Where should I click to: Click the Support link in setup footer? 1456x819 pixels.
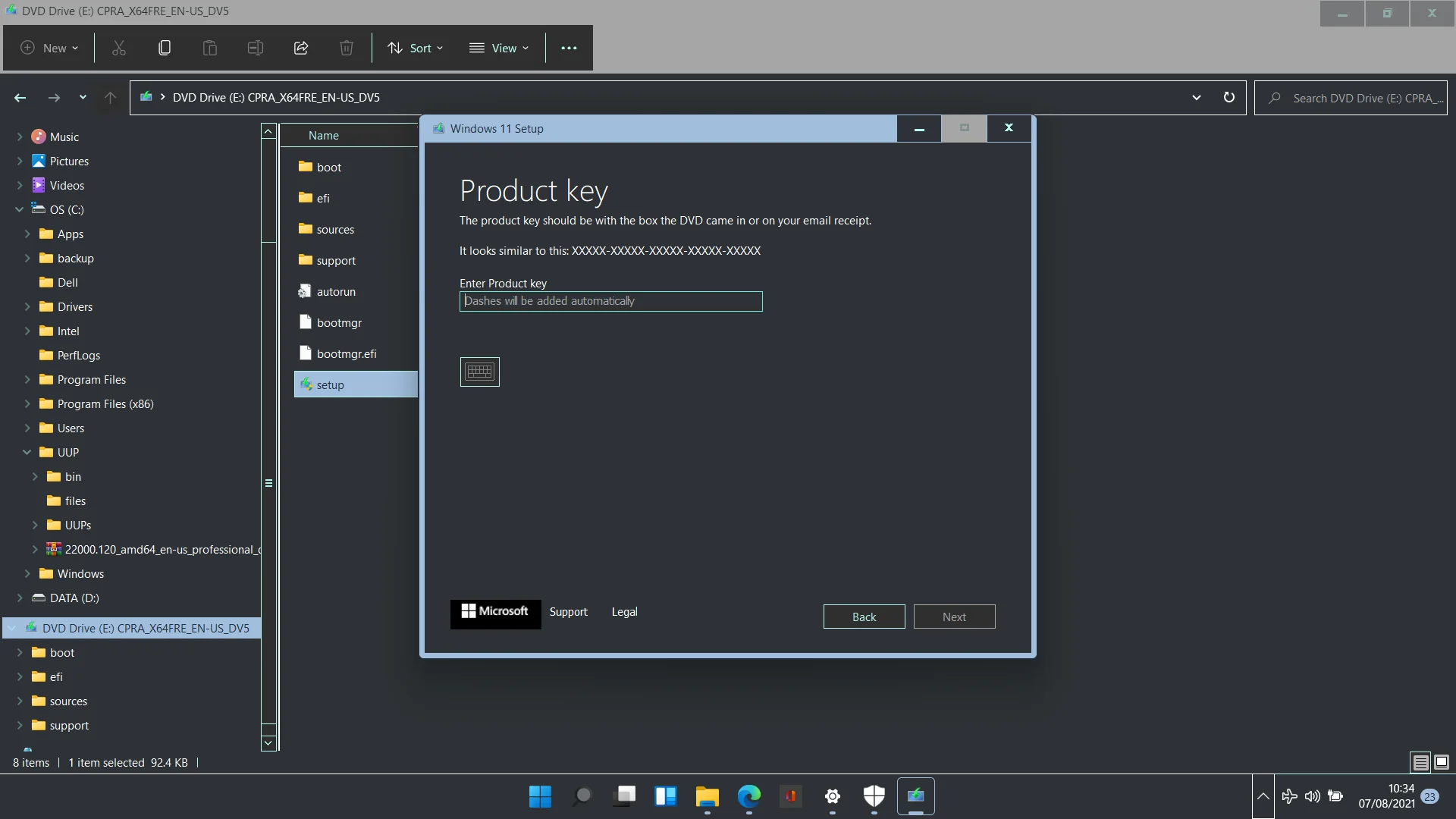coord(568,611)
